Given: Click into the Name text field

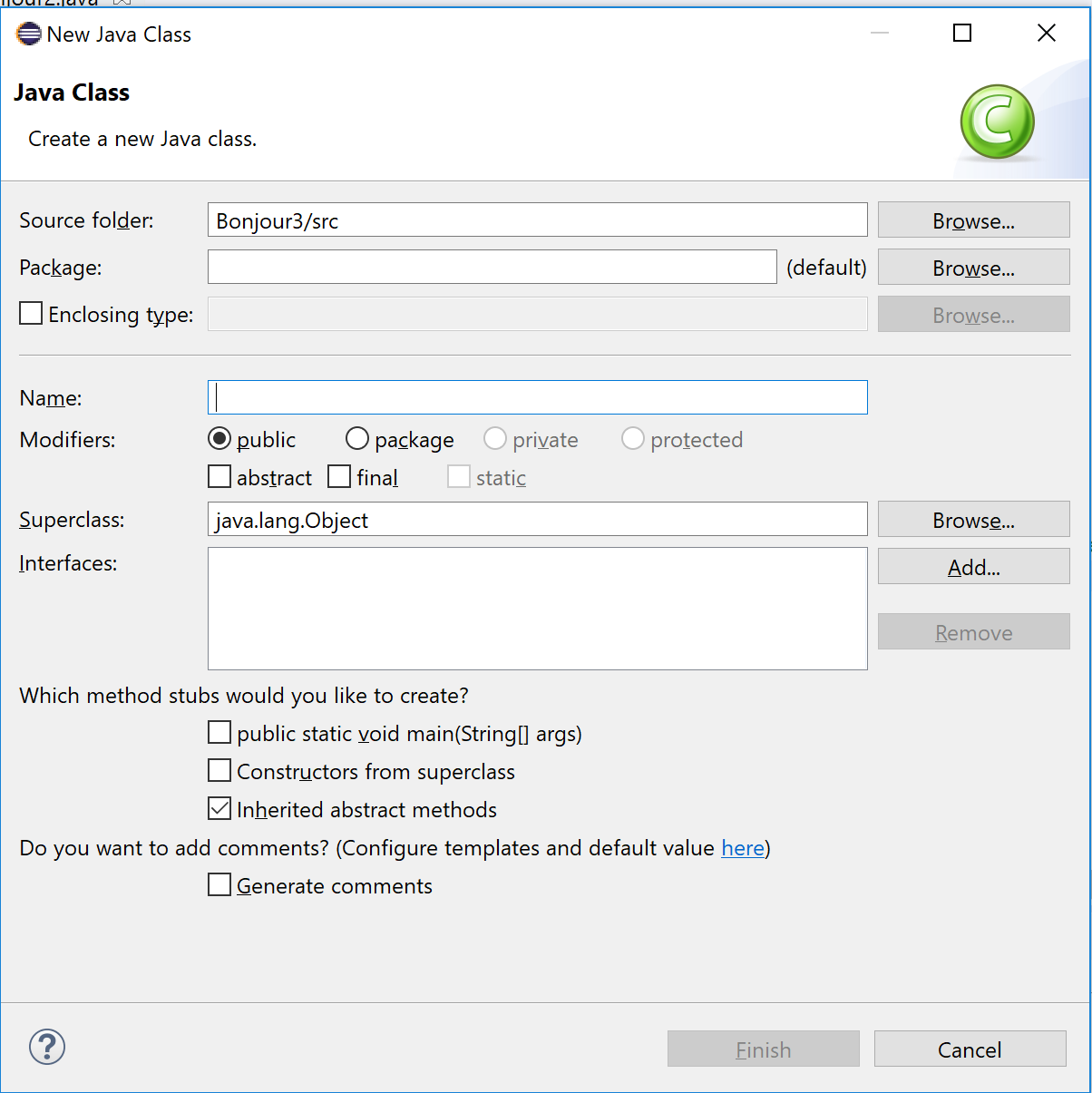Looking at the screenshot, I should click(x=537, y=397).
